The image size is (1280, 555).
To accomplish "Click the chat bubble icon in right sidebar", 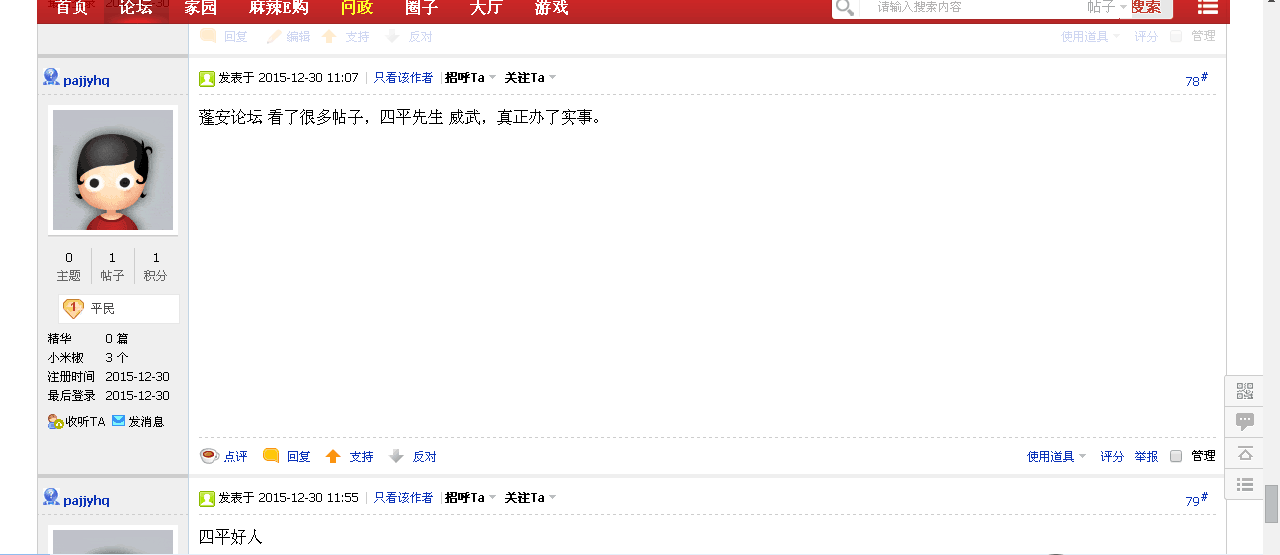I will pyautogui.click(x=1245, y=422).
